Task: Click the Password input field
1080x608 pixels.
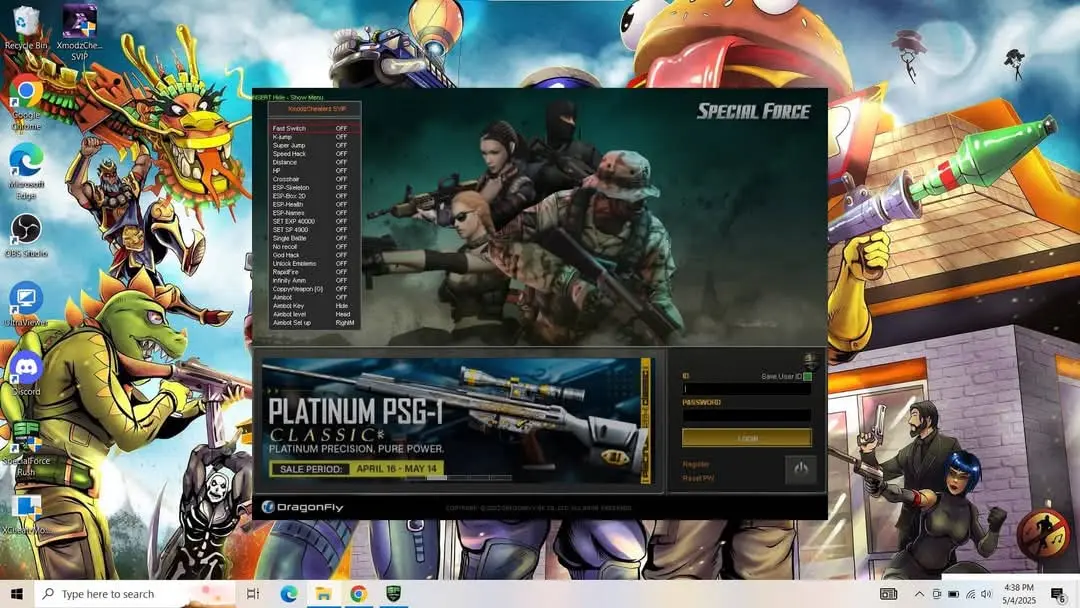Action: (747, 415)
